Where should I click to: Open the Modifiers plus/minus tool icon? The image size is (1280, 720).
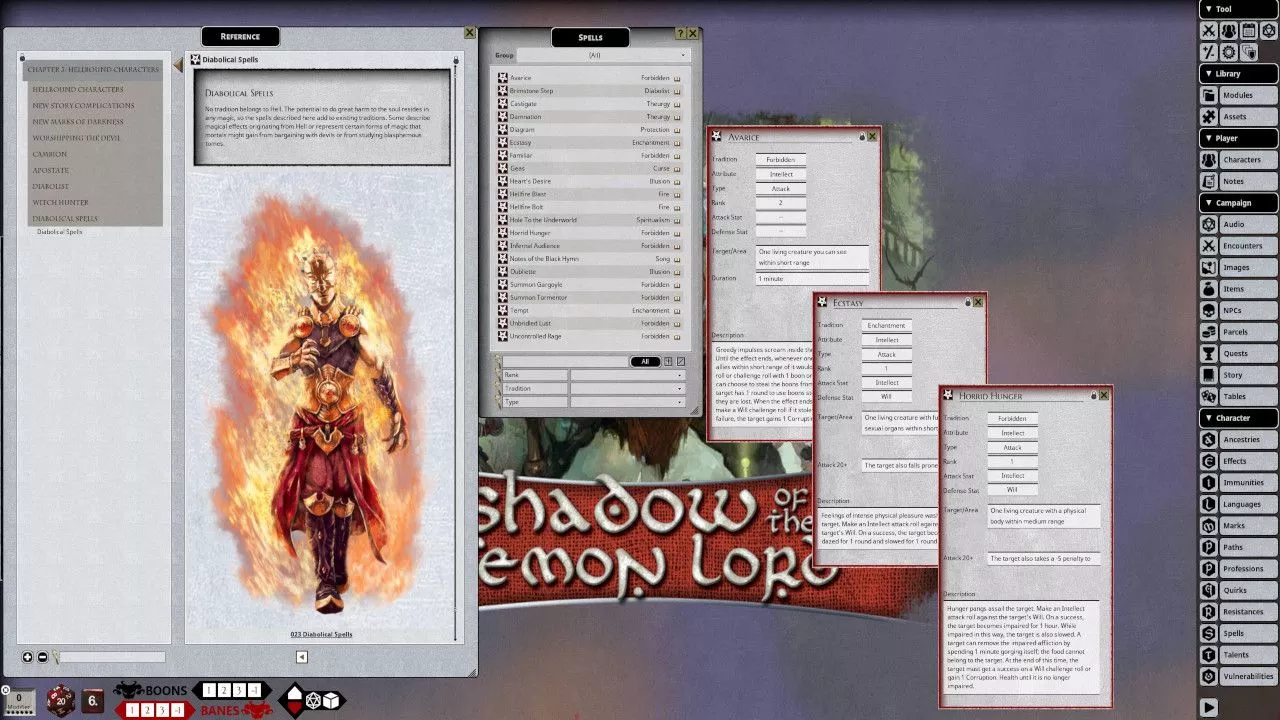1209,52
